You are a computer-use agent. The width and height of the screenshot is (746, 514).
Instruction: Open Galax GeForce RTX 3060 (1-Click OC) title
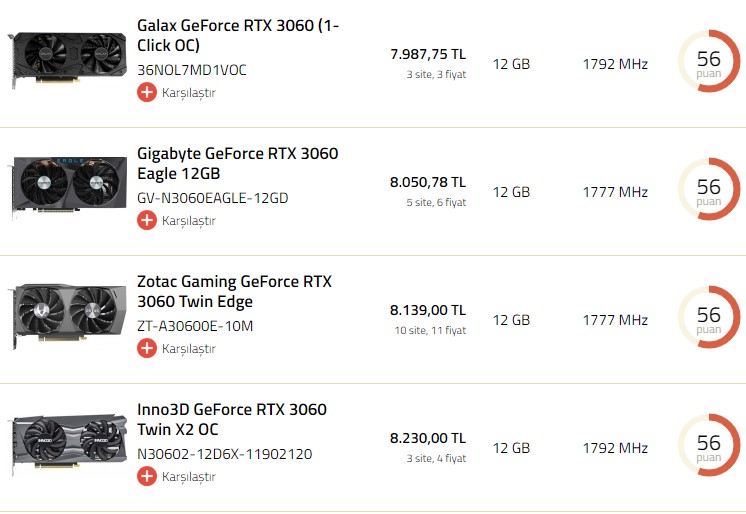(x=238, y=35)
